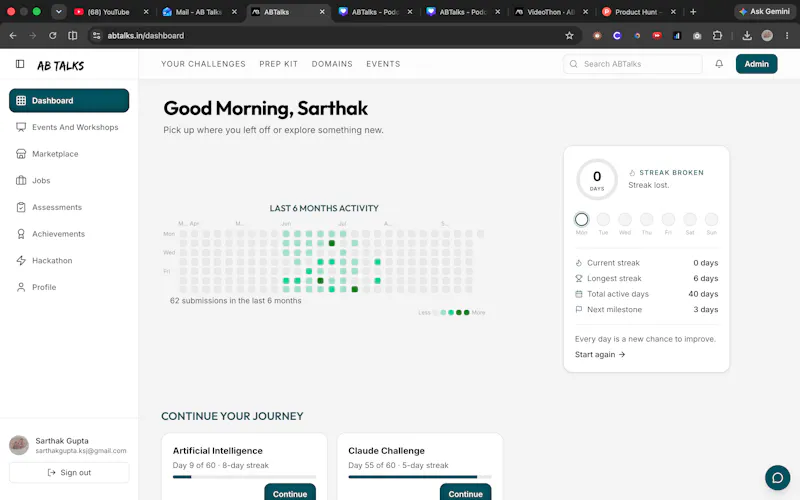This screenshot has width=800, height=500.
Task: Click the Admin button
Action: click(x=756, y=64)
